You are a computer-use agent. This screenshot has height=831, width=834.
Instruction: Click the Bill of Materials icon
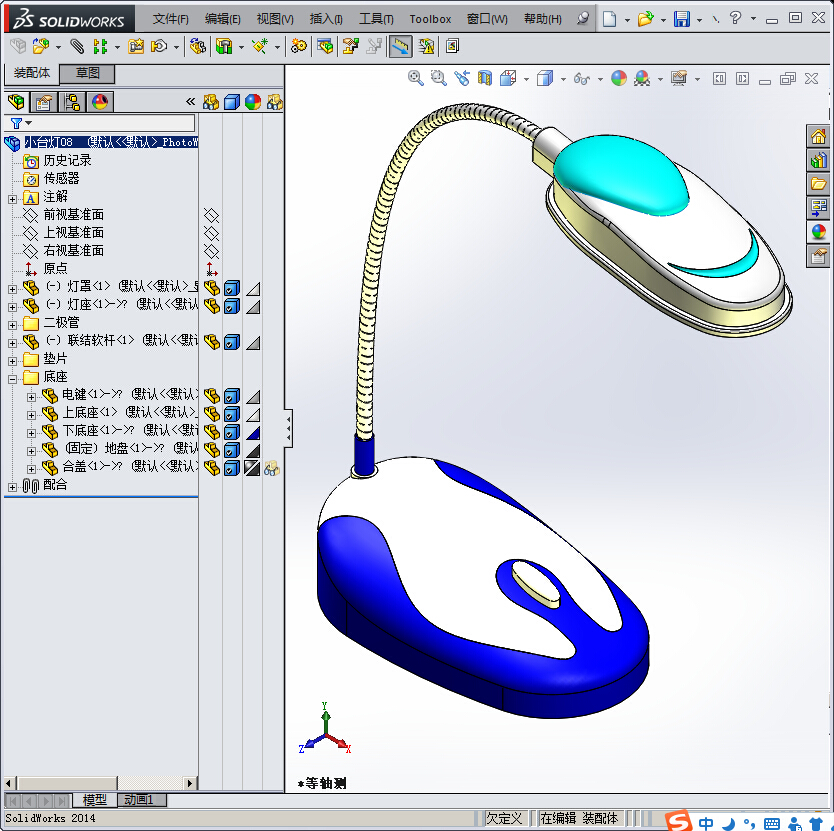[325, 46]
